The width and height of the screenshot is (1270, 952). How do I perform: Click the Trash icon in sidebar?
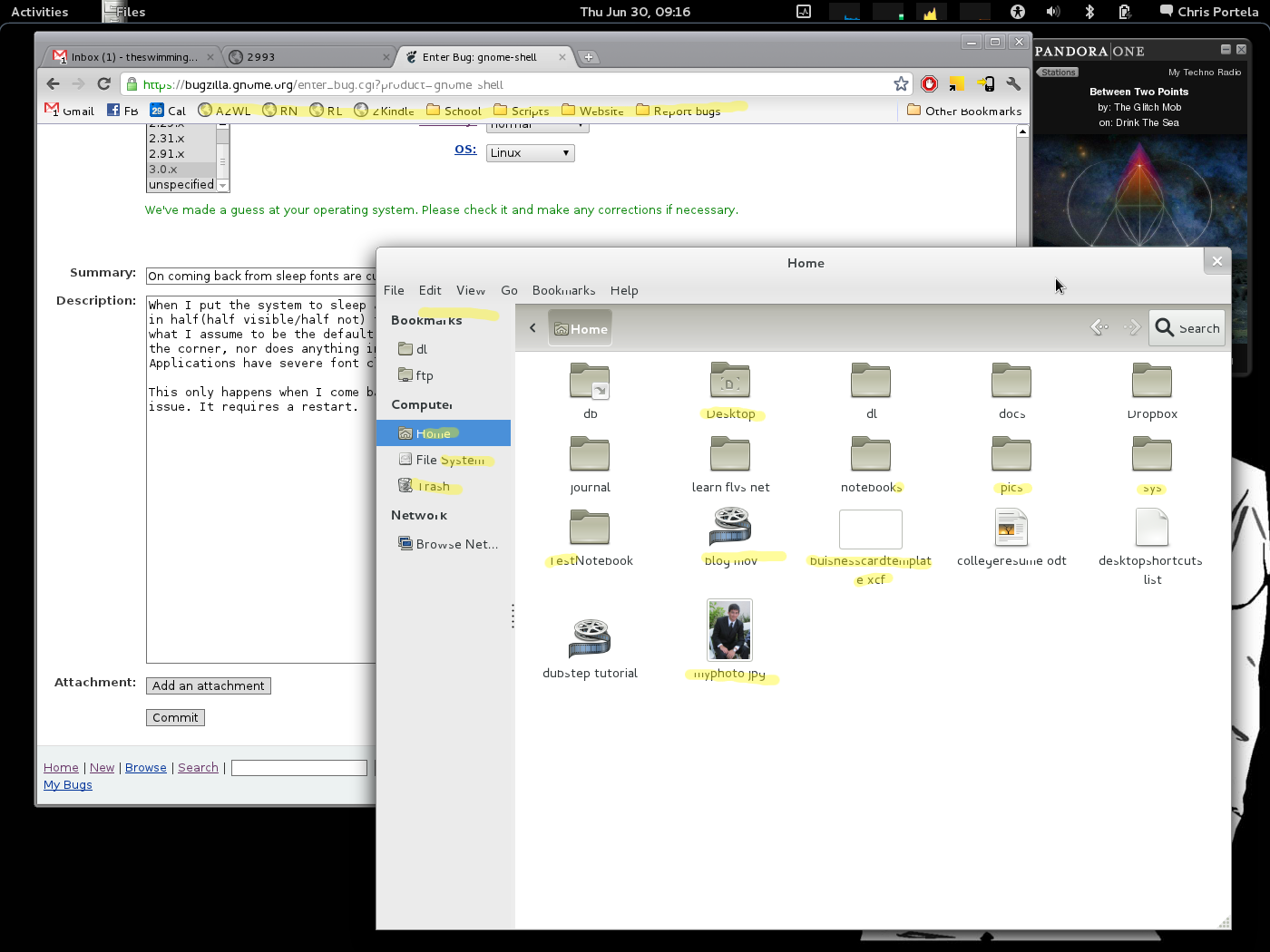point(405,486)
